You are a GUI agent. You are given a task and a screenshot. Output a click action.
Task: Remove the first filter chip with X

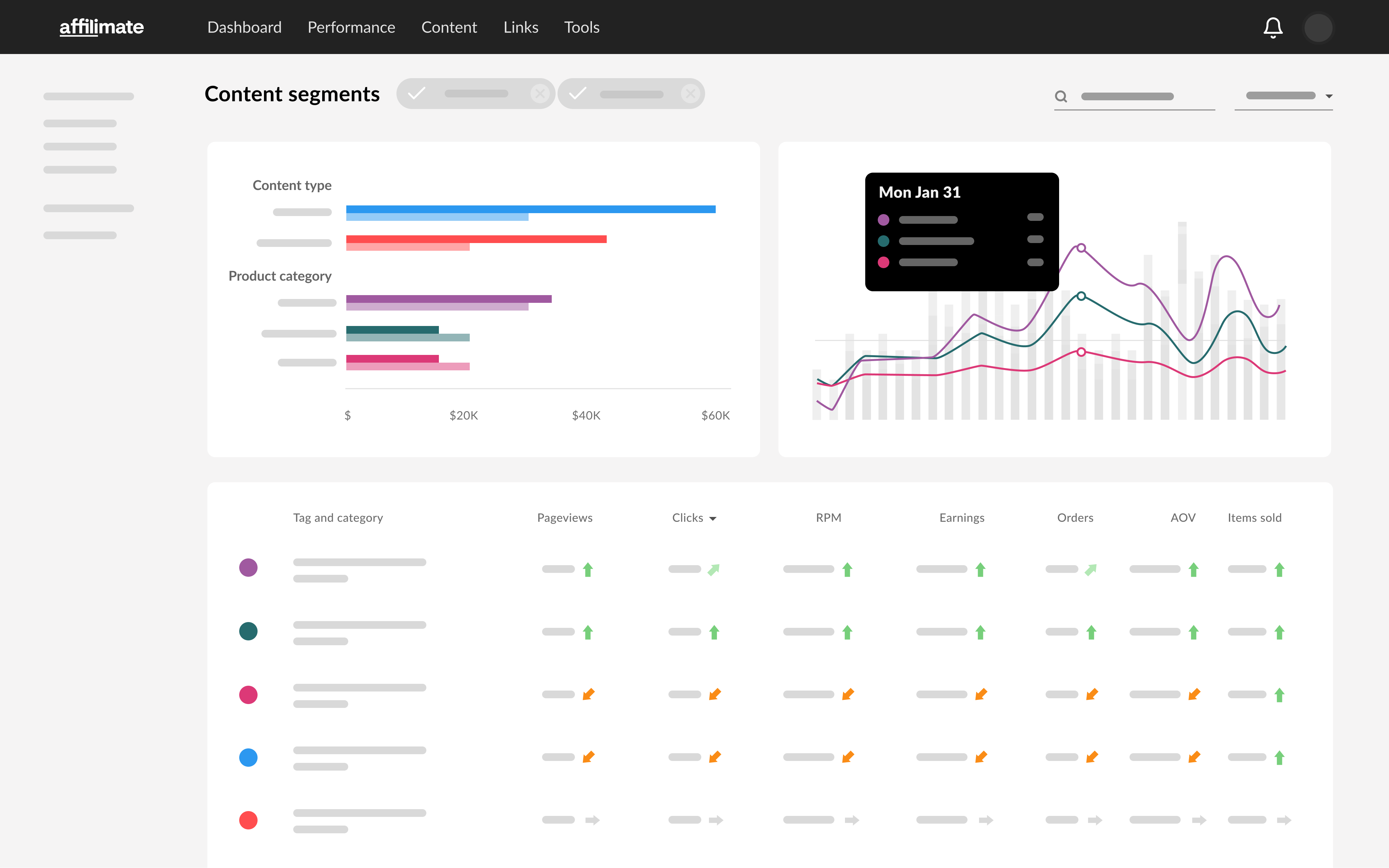540,94
